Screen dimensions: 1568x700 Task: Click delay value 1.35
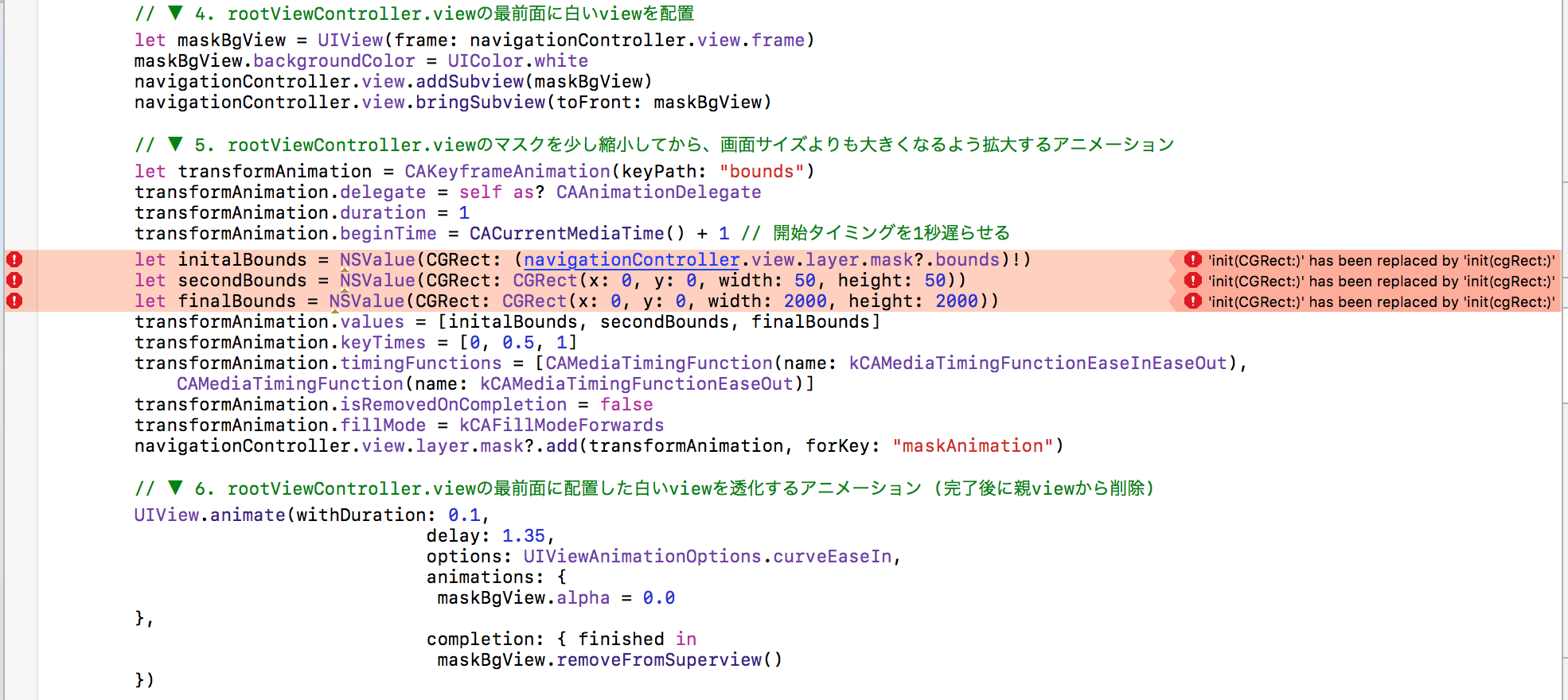point(523,536)
